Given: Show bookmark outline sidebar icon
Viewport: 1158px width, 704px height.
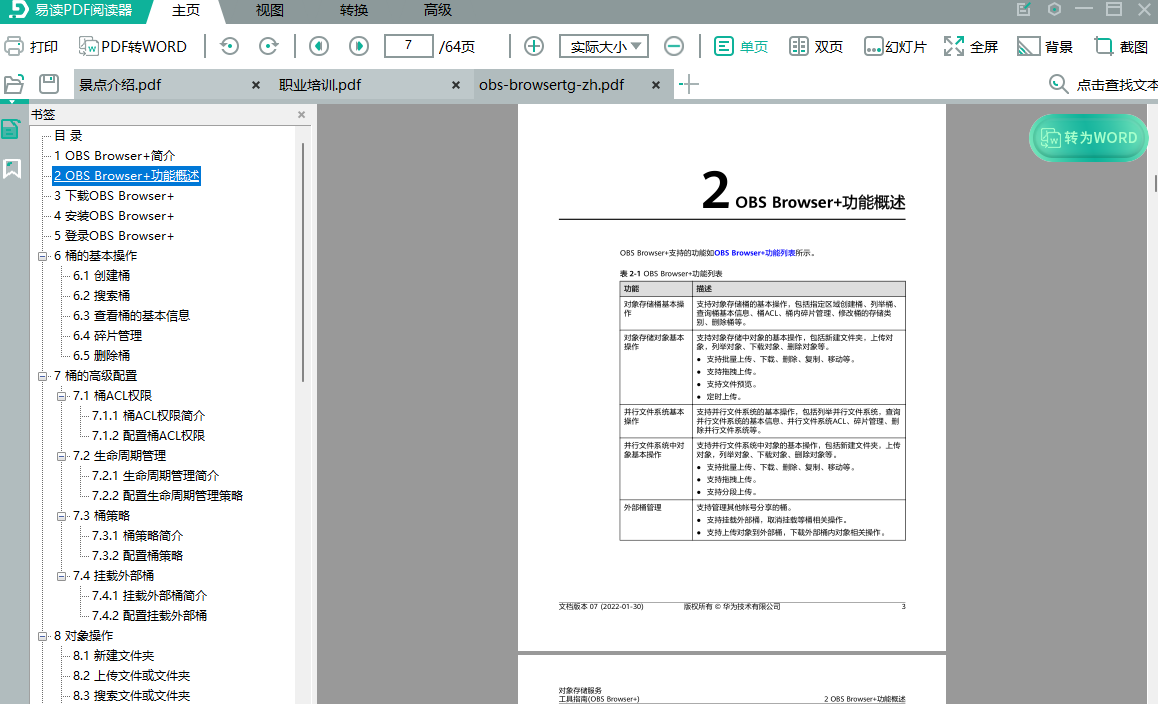Looking at the screenshot, I should point(11,129).
